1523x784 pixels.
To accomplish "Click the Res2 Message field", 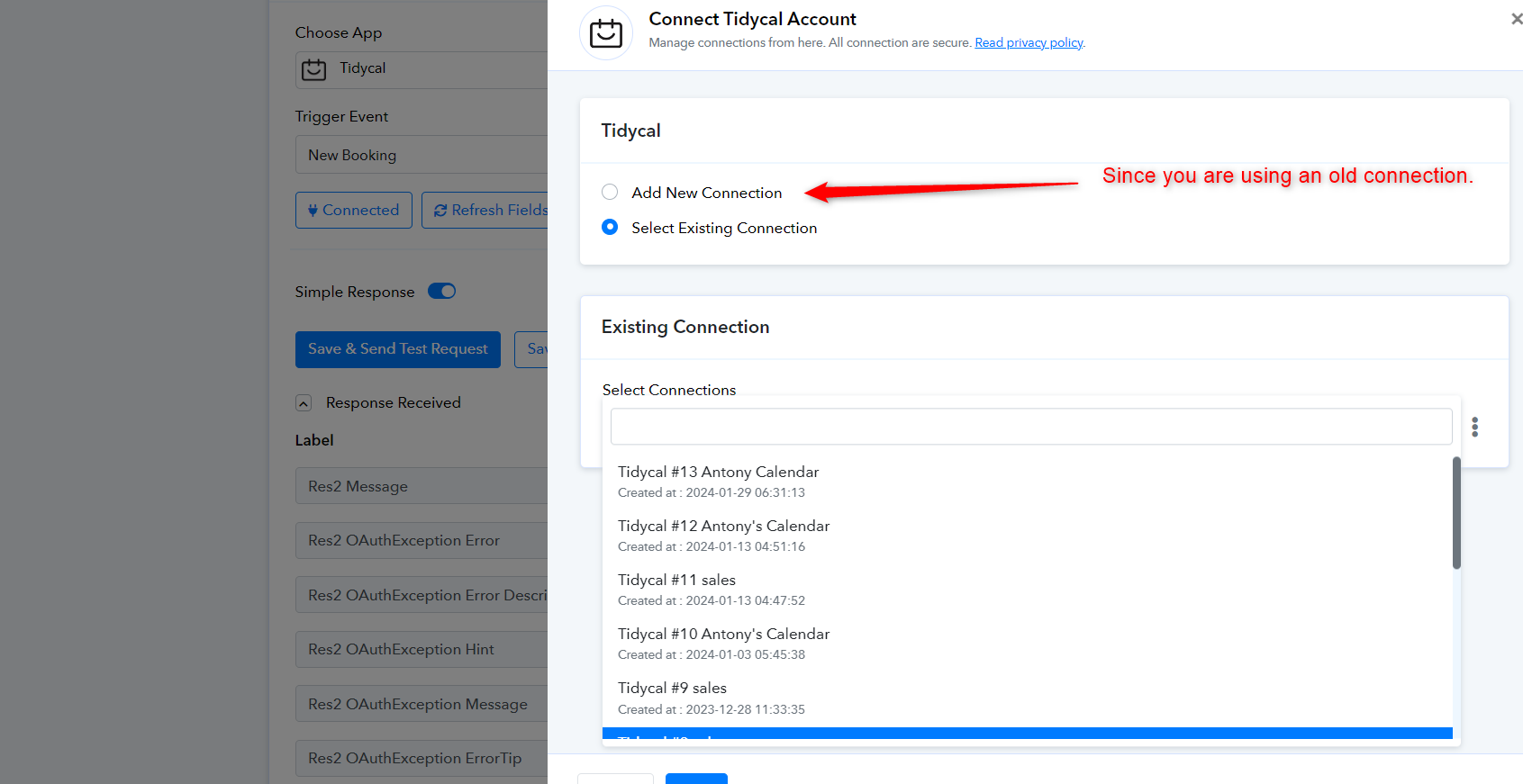I will click(422, 486).
